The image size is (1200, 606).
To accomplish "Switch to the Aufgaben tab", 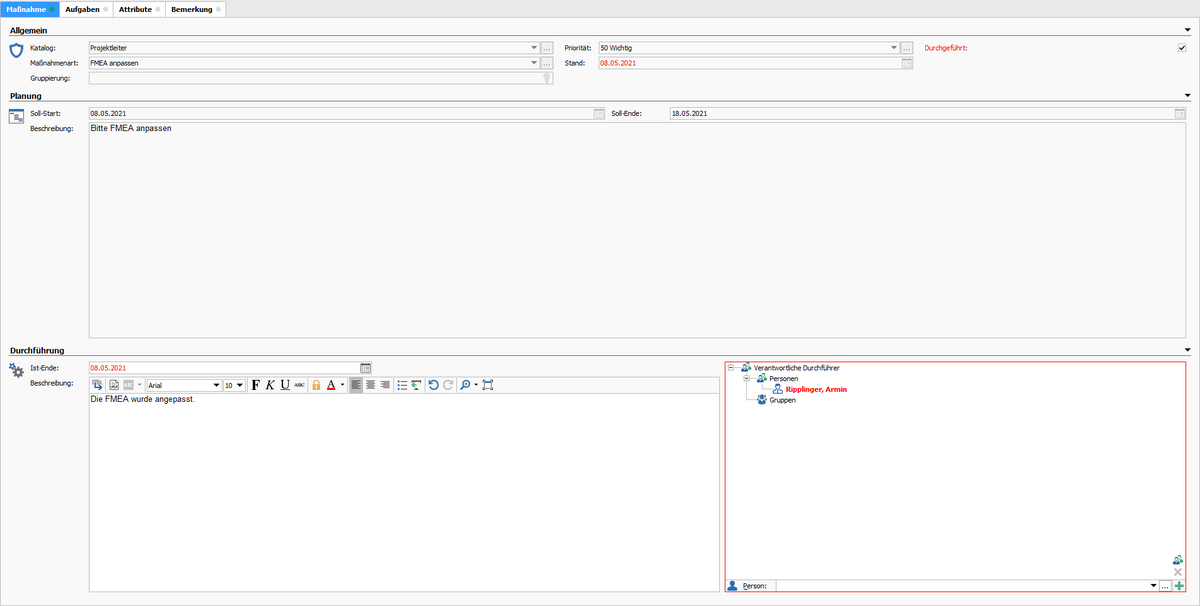I will (82, 9).
